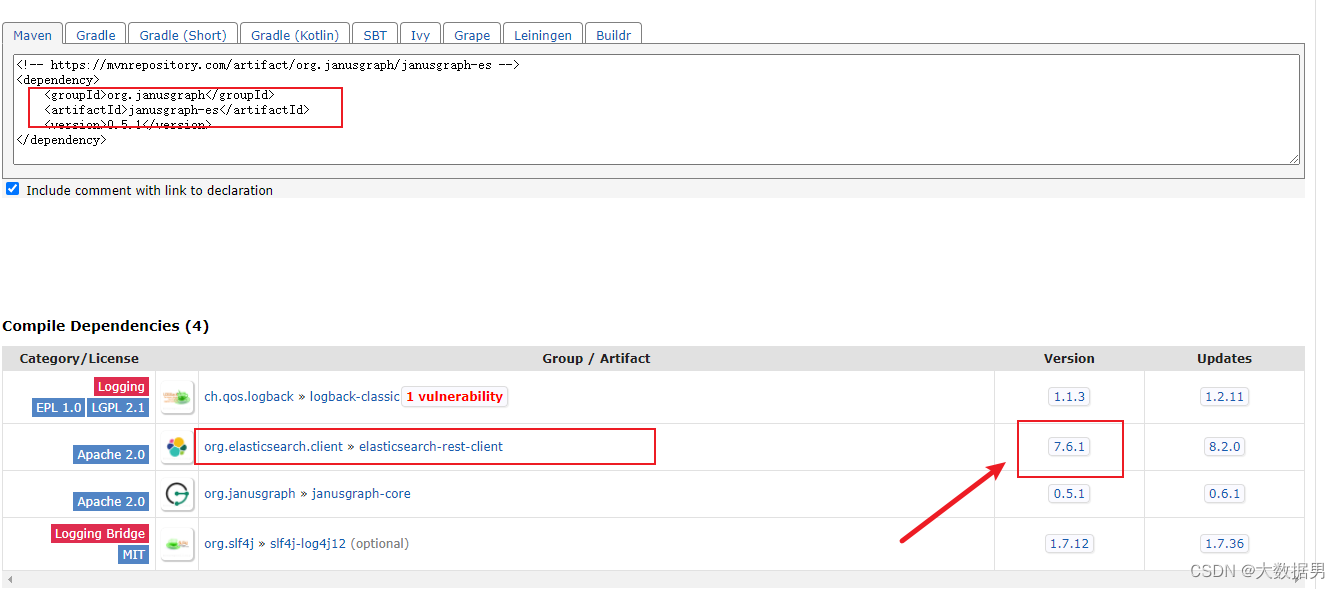Viewport: 1340px width, 589px height.
Task: Click the Group / Artifact column header
Action: (x=596, y=358)
